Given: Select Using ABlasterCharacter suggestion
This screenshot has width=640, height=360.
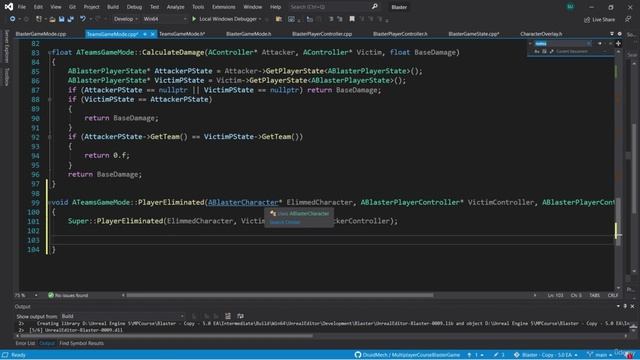Looking at the screenshot, I should [299, 213].
